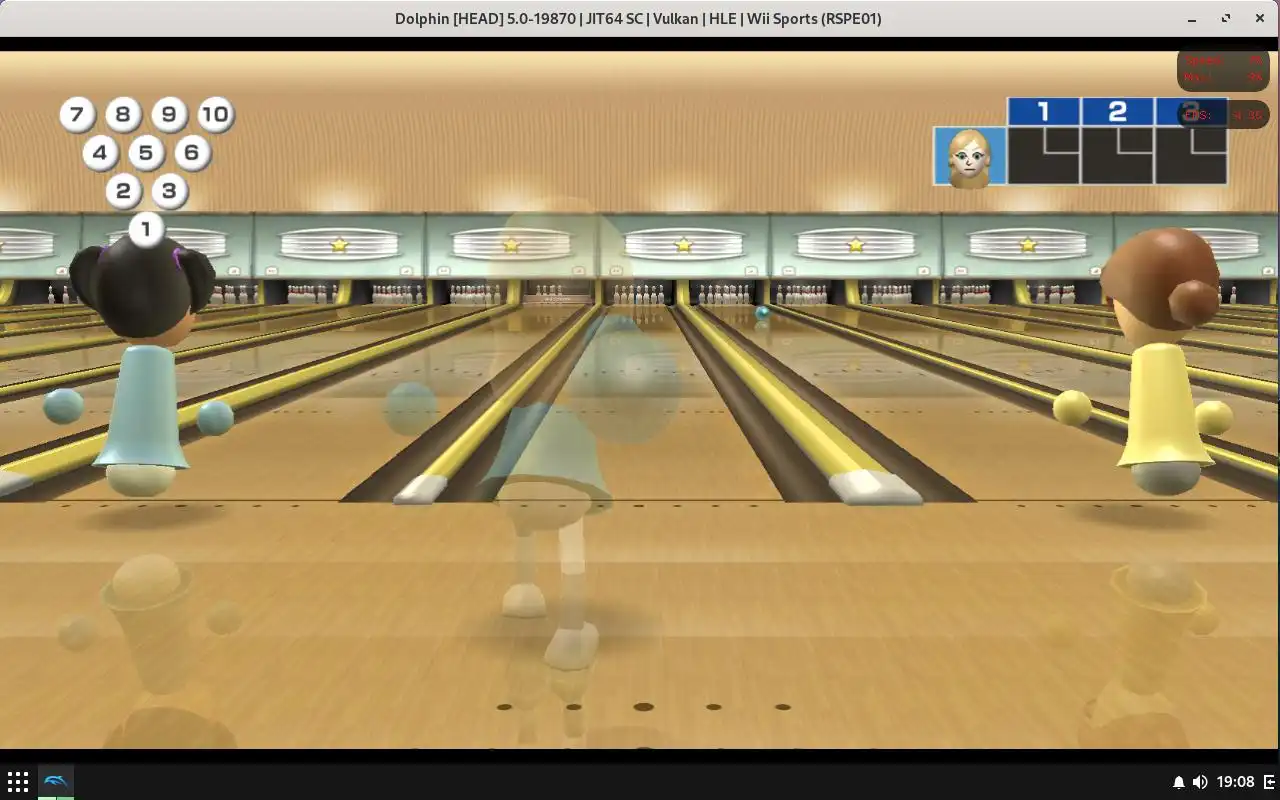Screen dimensions: 1280x800
Task: Minimize the Dolphin window
Action: [x=1192, y=19]
